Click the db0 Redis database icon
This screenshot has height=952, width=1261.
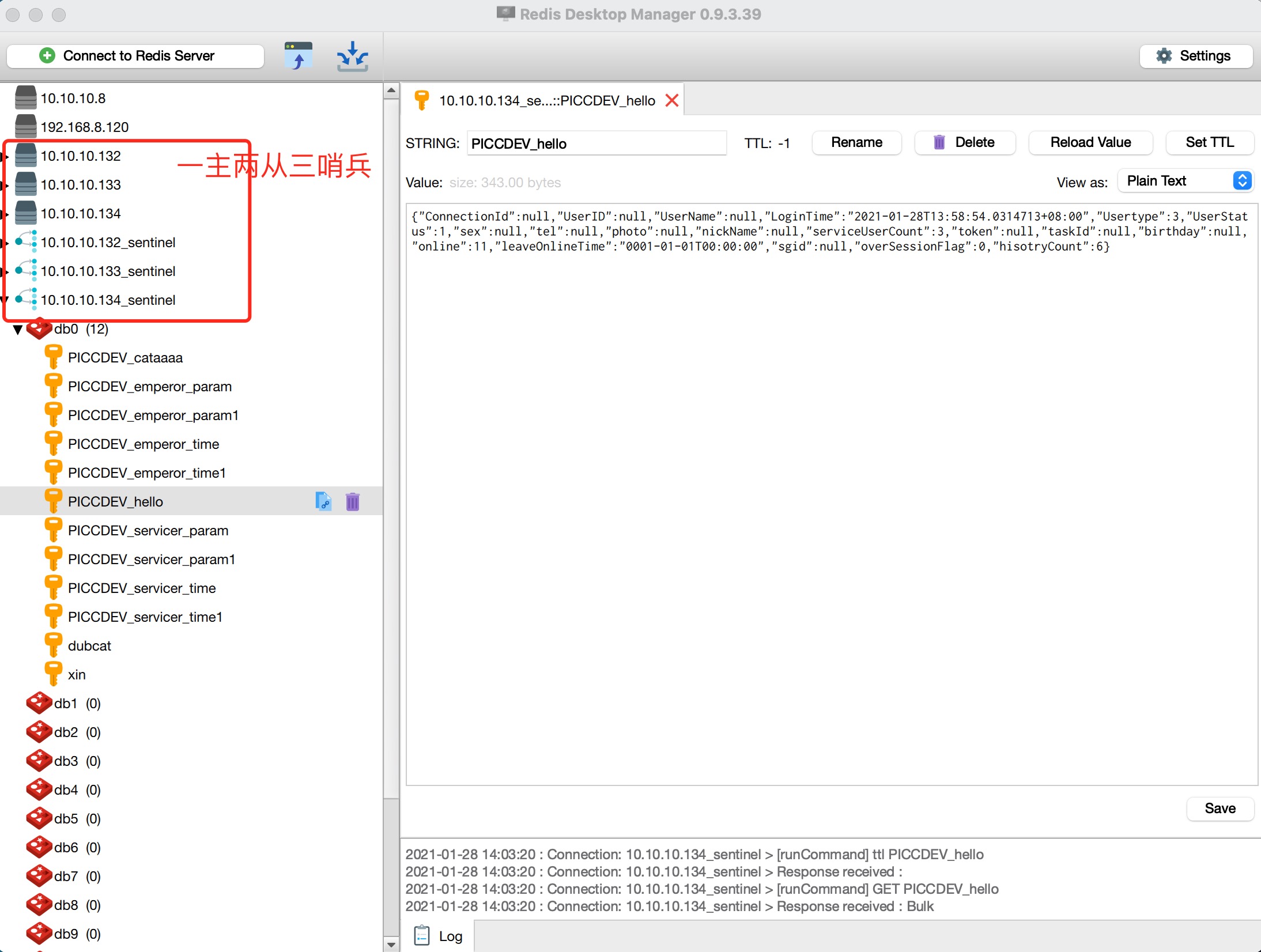tap(39, 328)
